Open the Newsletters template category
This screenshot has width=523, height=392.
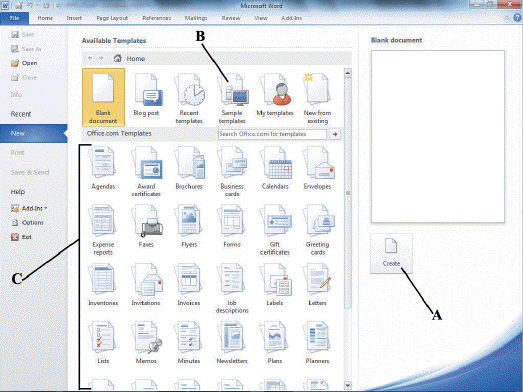coord(232,342)
